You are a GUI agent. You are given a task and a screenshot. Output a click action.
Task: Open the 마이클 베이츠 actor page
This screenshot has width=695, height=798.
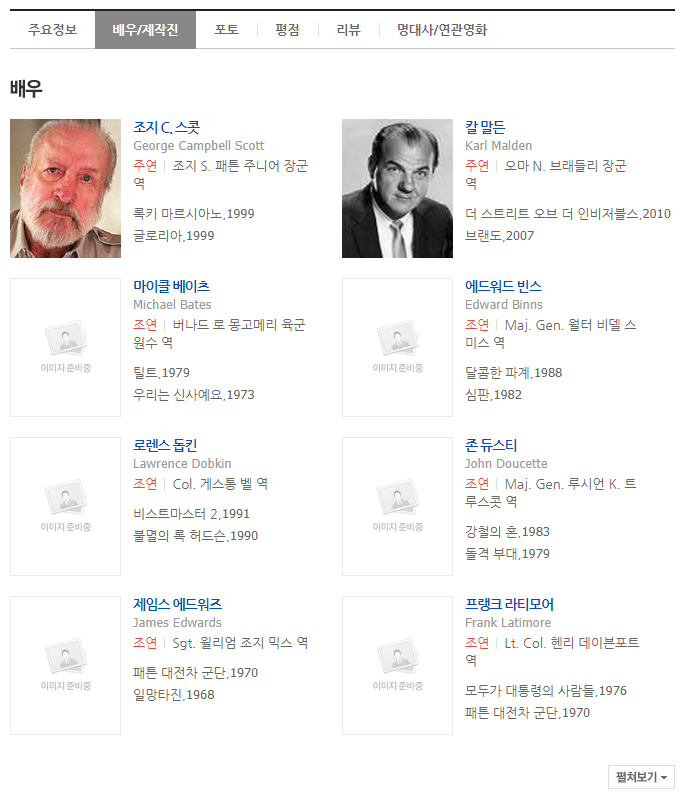[x=171, y=286]
